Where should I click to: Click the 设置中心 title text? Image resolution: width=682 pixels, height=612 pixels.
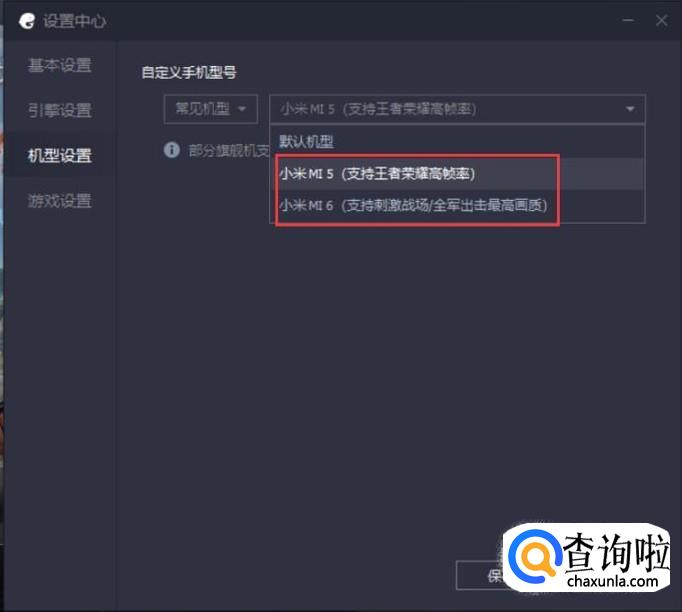(74, 21)
